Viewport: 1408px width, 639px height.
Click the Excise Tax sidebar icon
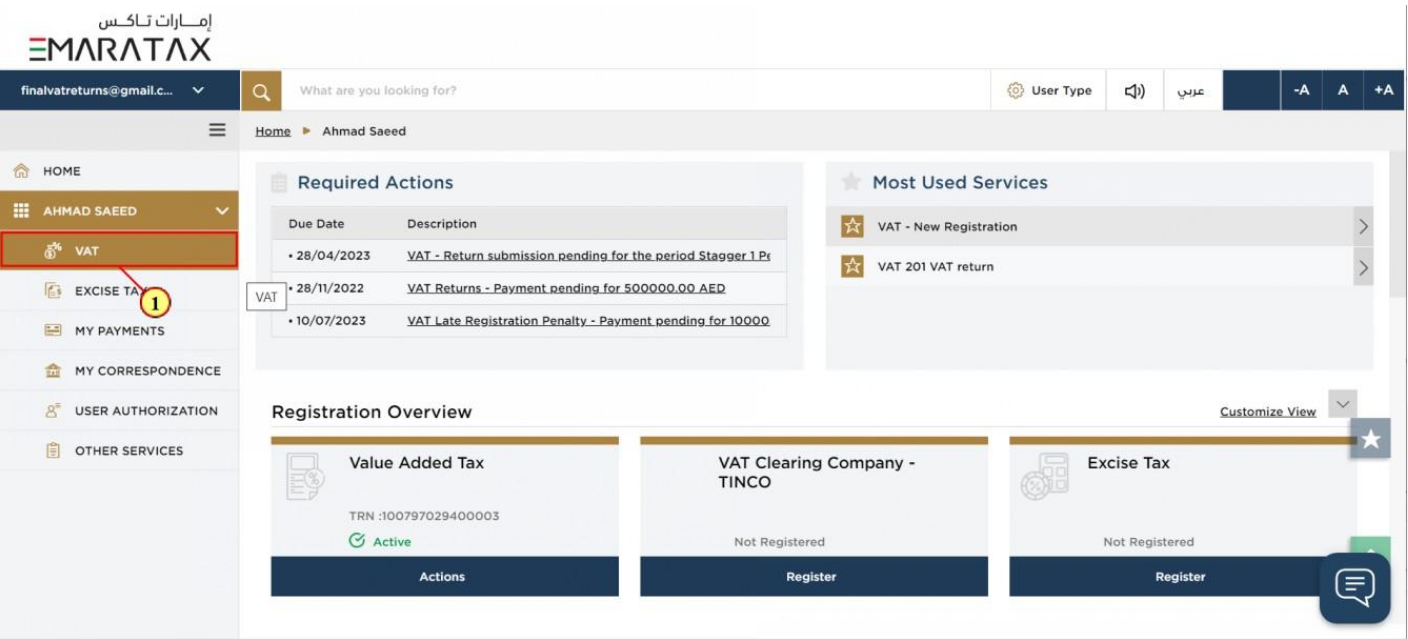[x=54, y=291]
